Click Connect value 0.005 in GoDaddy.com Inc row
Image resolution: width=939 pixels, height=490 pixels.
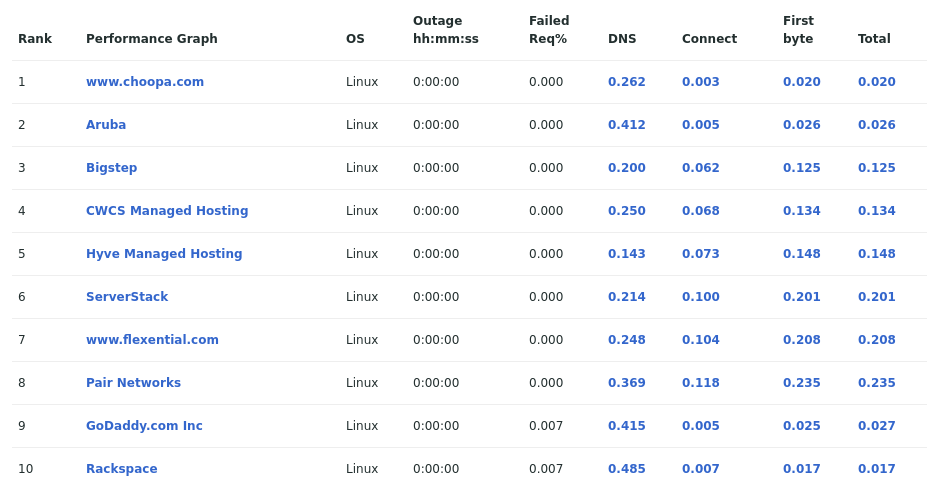701,426
